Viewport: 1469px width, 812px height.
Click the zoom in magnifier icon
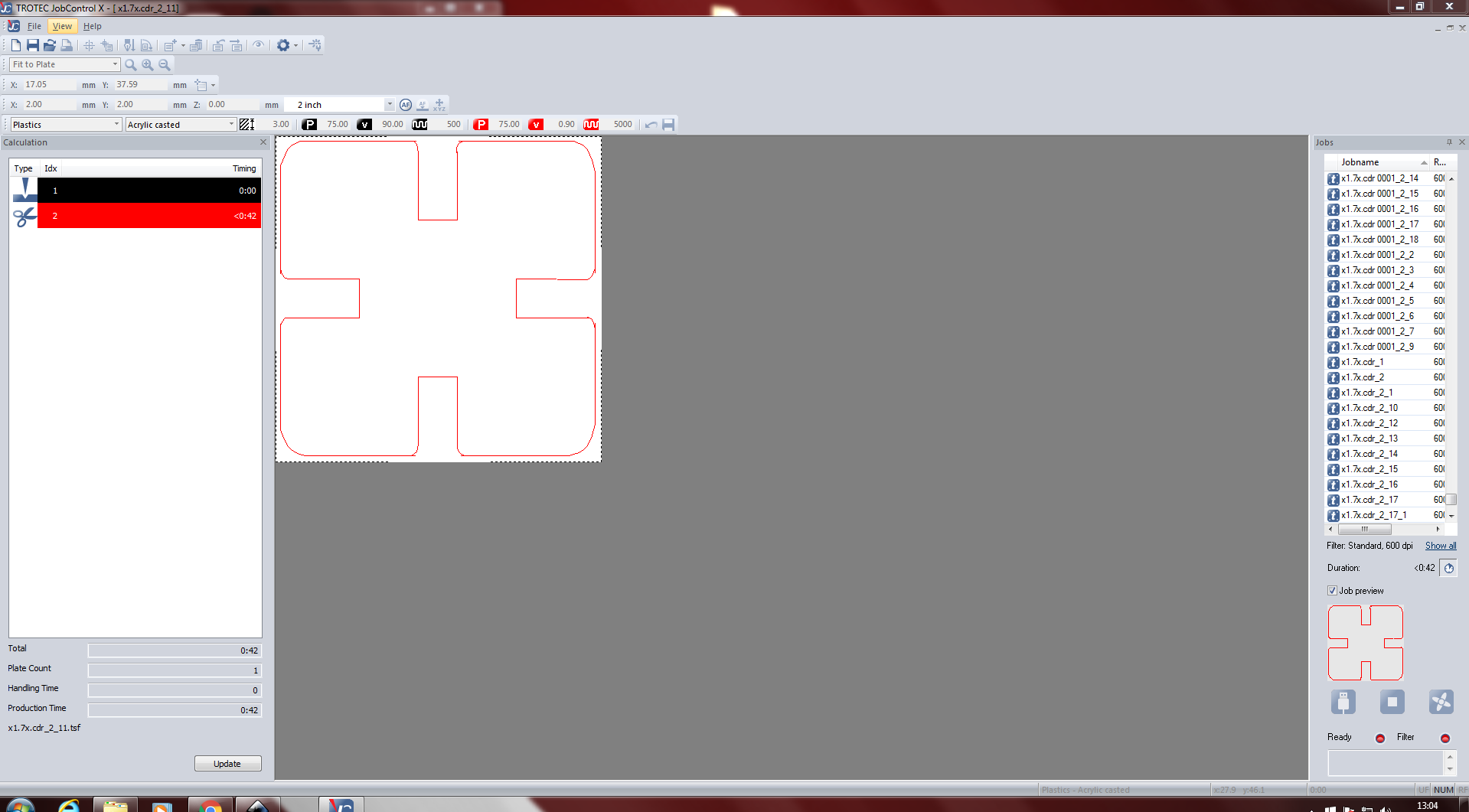click(x=148, y=65)
